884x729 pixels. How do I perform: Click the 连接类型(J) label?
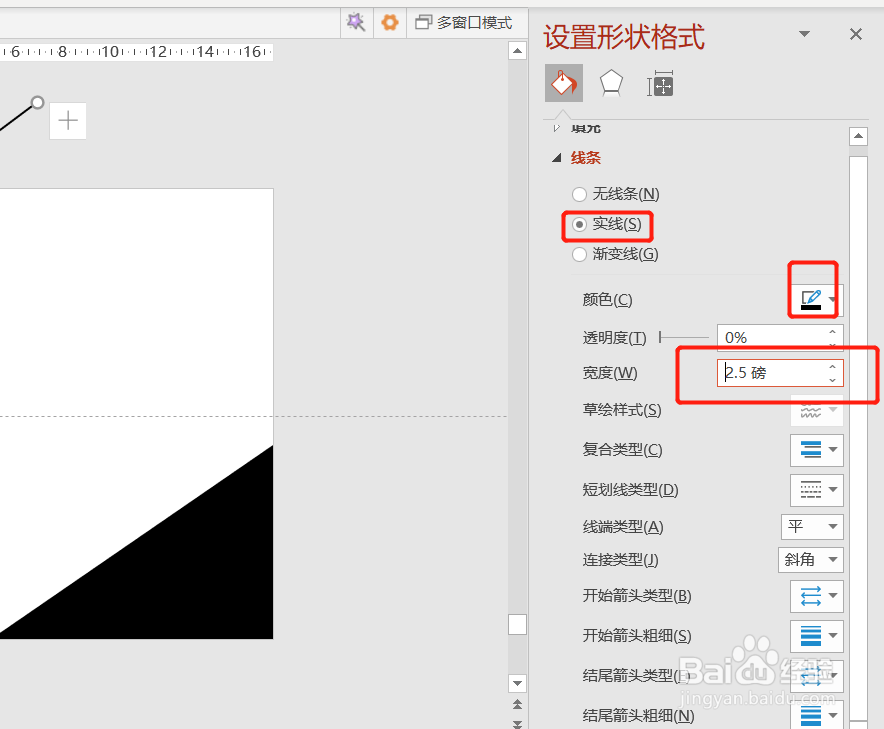[620, 560]
